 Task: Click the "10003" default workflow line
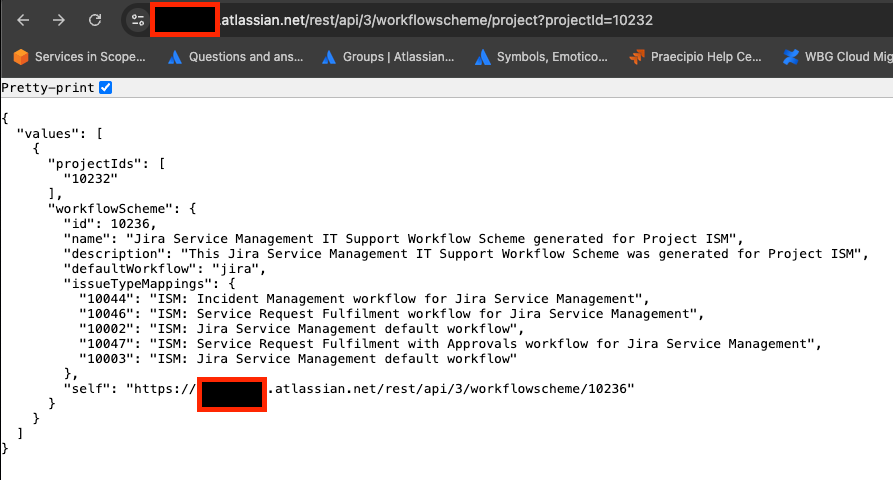298,359
